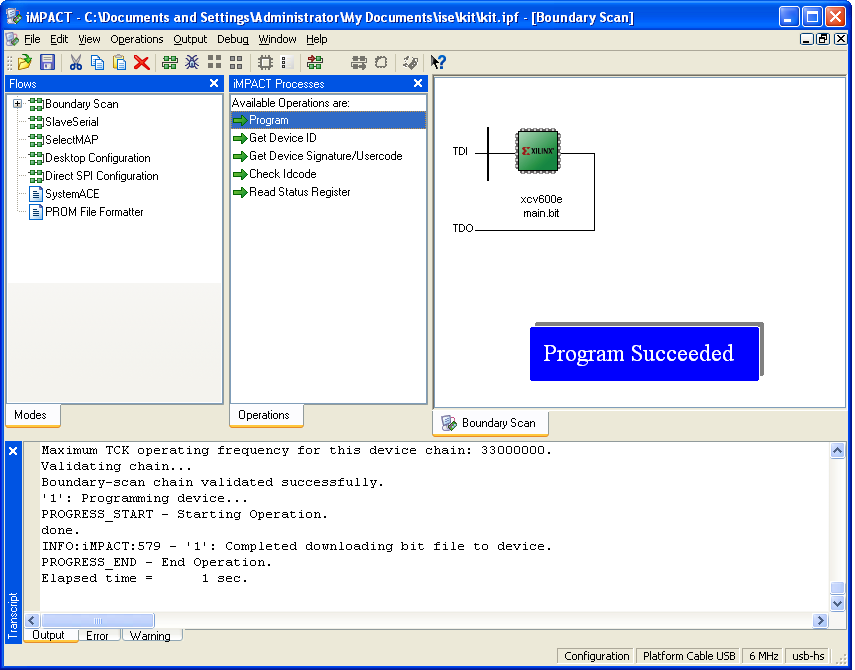
Task: Select the SelectMAP flow
Action: (x=72, y=140)
